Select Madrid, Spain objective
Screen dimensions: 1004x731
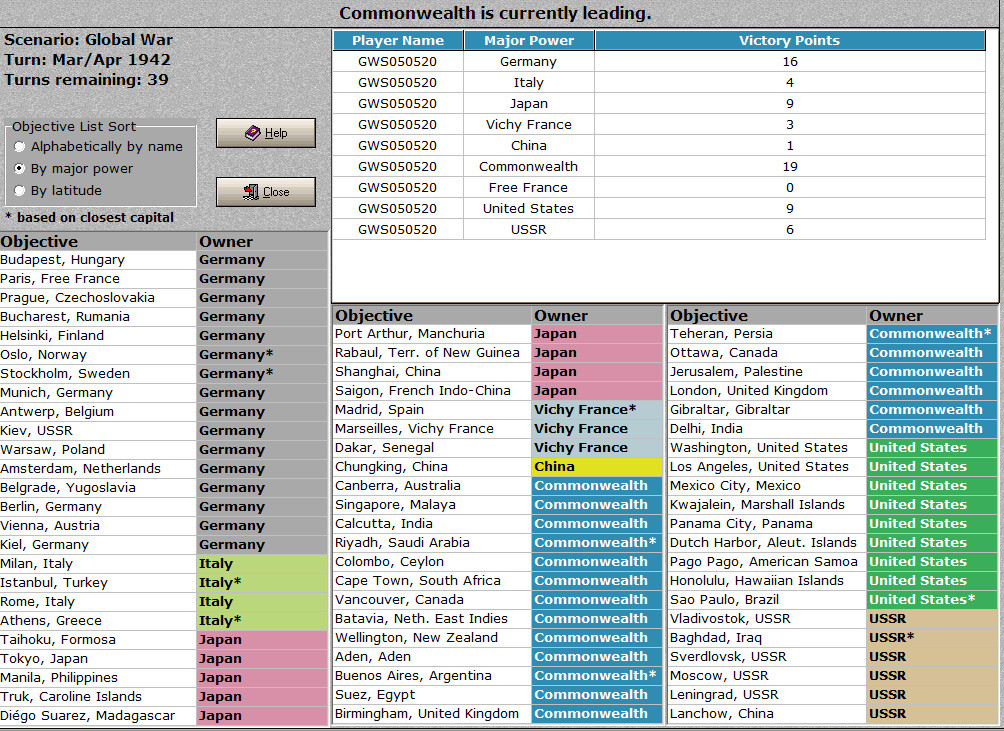(432, 410)
